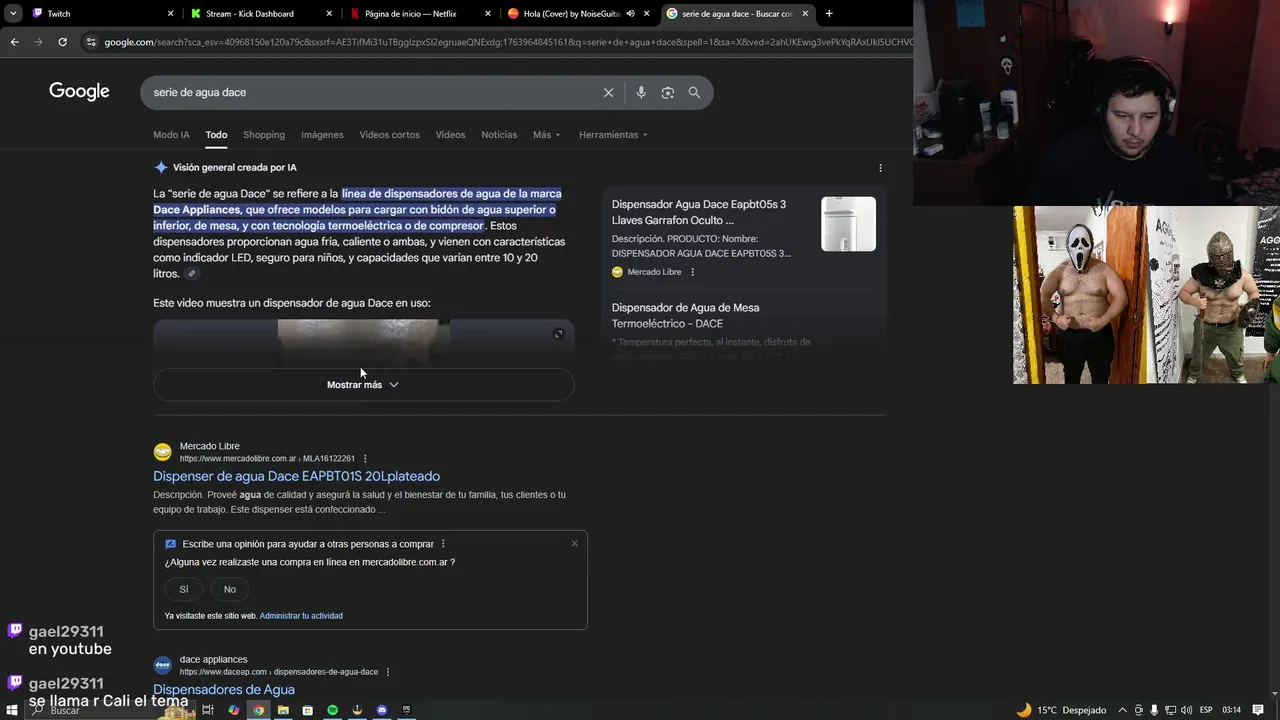Open the 15°C Despejado weather widget

1061,710
